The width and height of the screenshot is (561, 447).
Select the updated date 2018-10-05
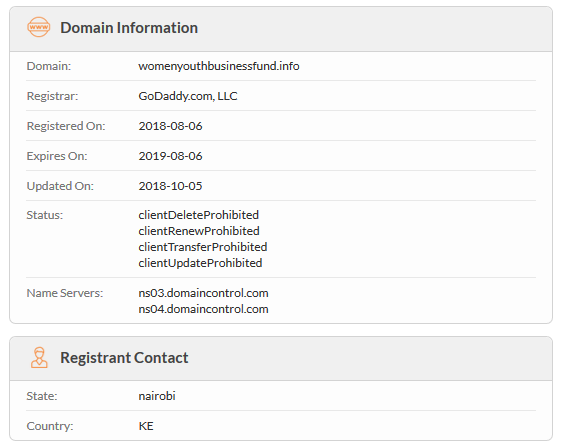[170, 186]
